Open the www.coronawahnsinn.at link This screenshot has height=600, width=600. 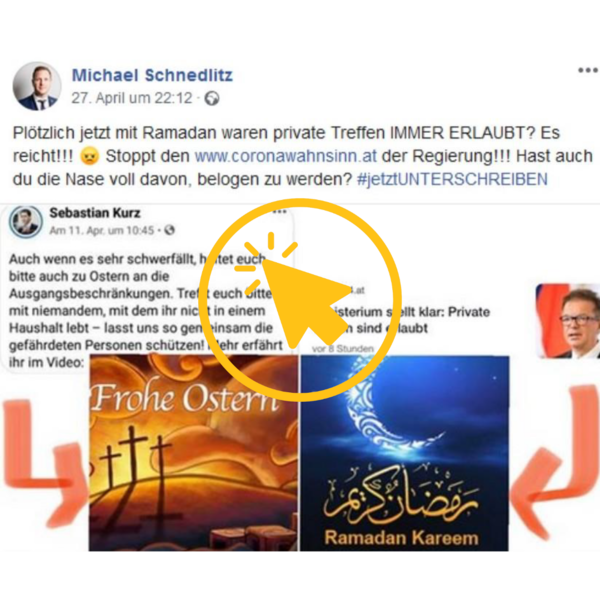click(x=285, y=156)
